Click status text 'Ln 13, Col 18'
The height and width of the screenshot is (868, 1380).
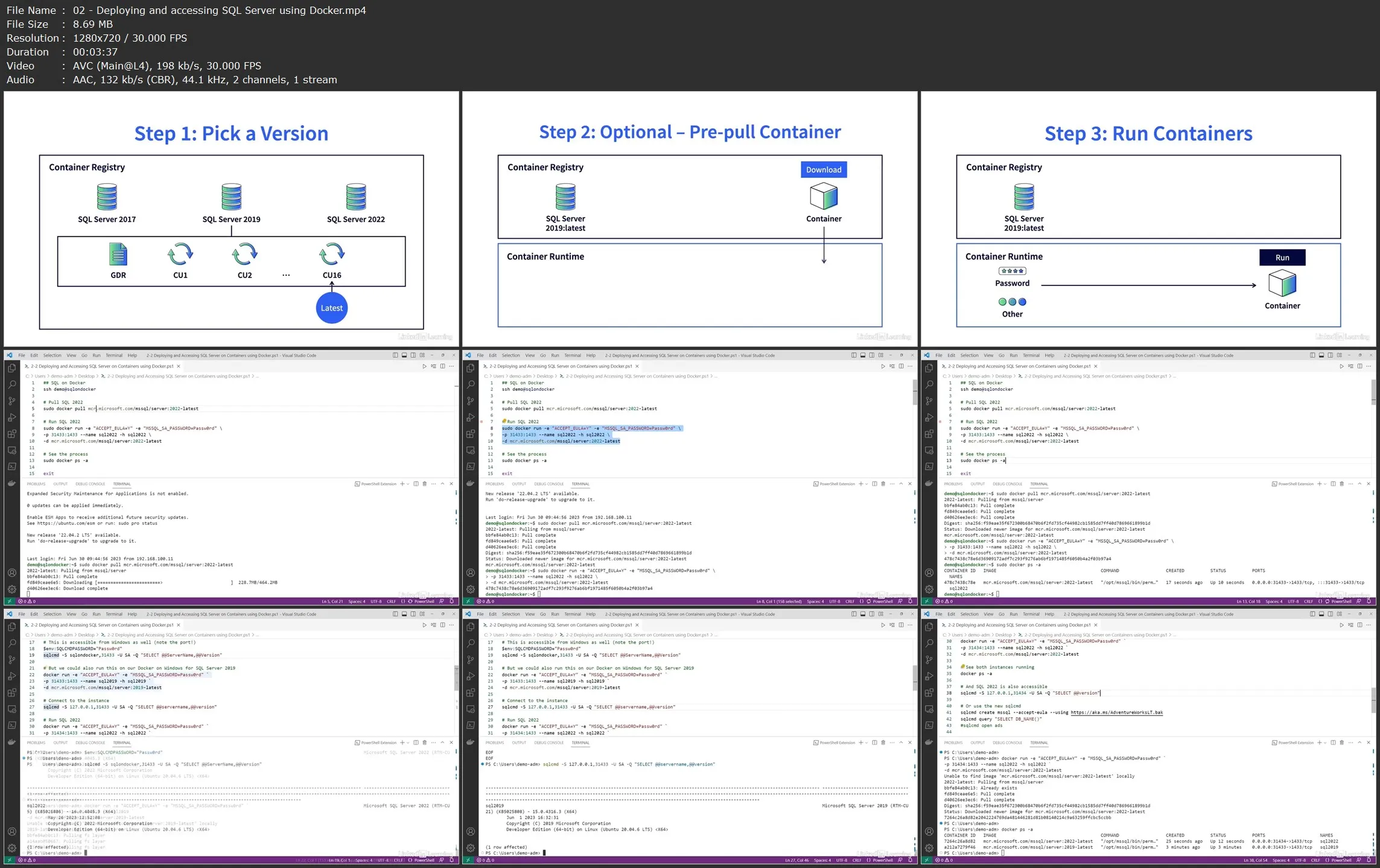[x=1248, y=601]
